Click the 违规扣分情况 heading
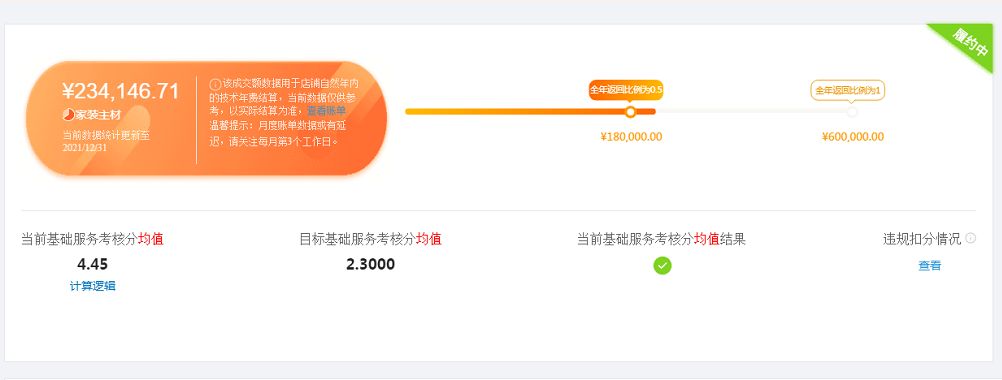 point(922,239)
